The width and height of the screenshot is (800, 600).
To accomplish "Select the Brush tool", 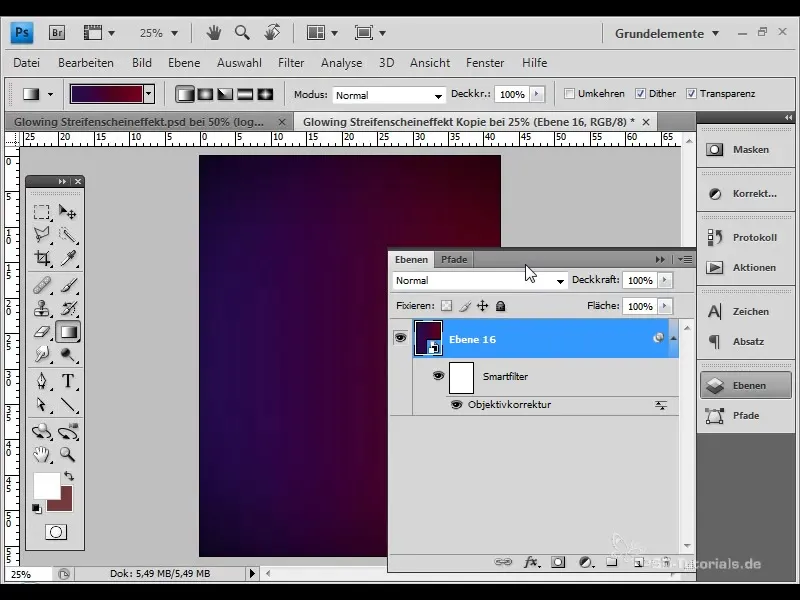I will point(67,285).
